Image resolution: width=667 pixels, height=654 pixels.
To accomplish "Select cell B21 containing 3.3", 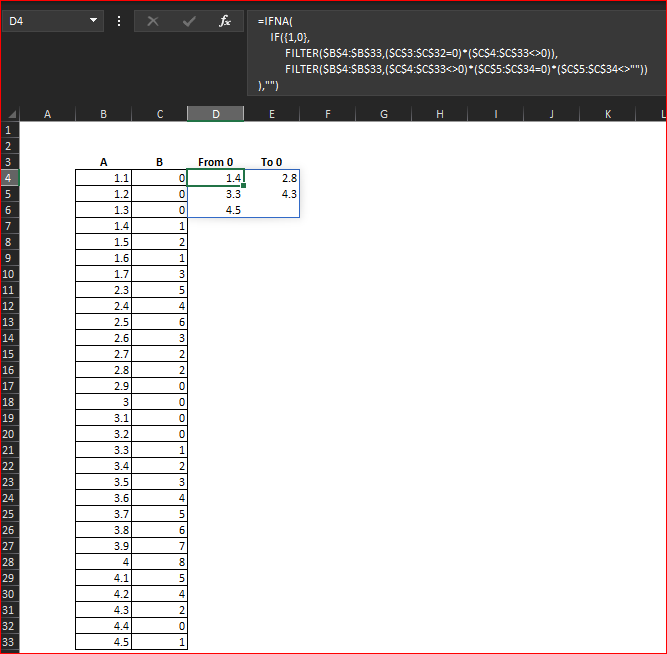I will (103, 450).
